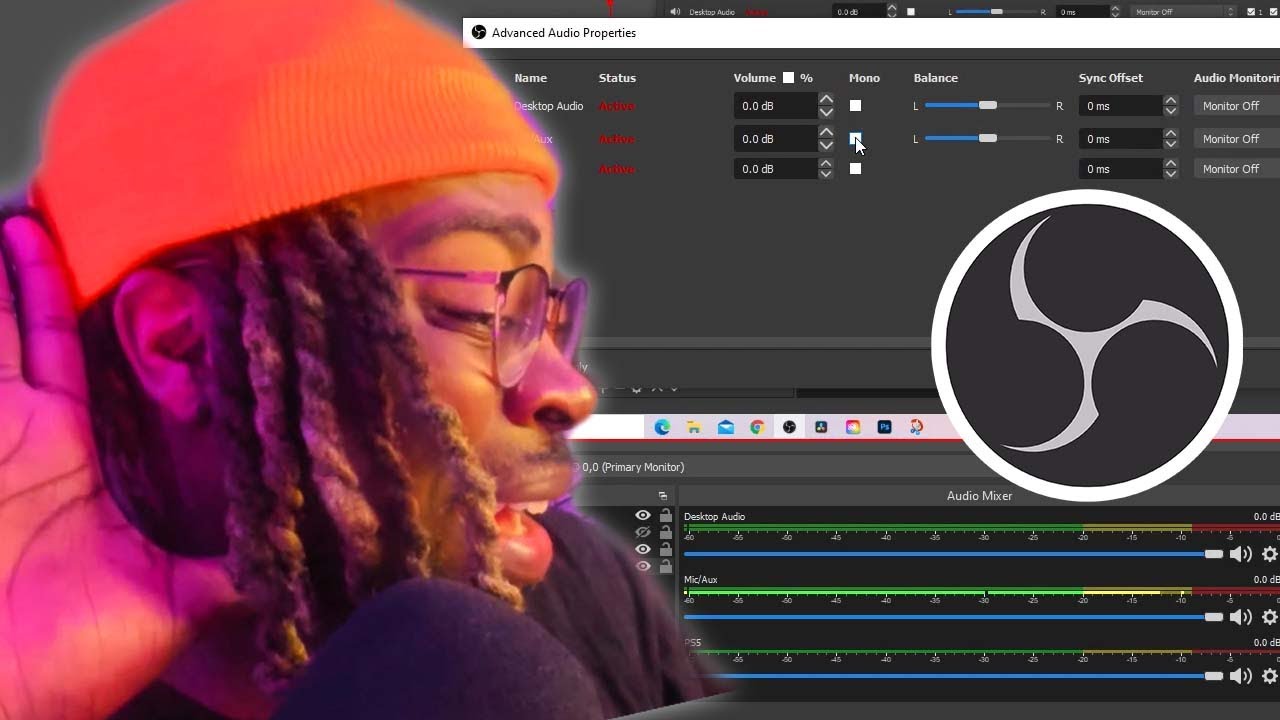The image size is (1280, 720).
Task: Increase bottom row sync offset with up arrow
Action: (1170, 163)
